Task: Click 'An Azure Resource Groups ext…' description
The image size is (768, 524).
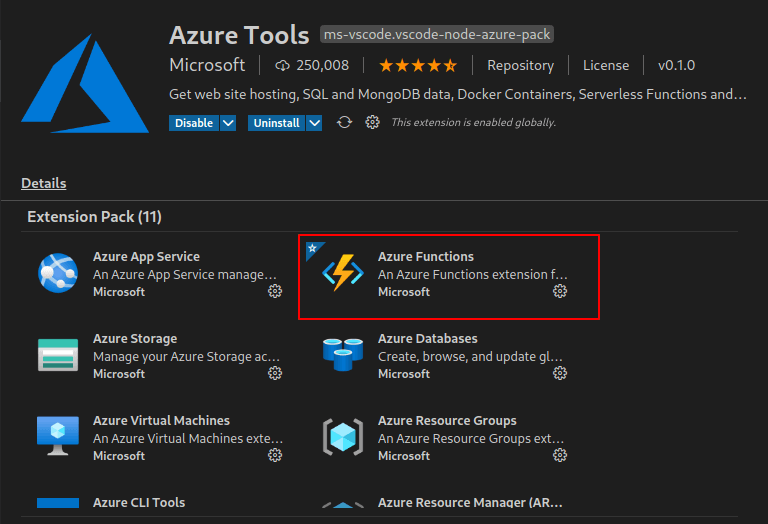Action: tap(471, 438)
